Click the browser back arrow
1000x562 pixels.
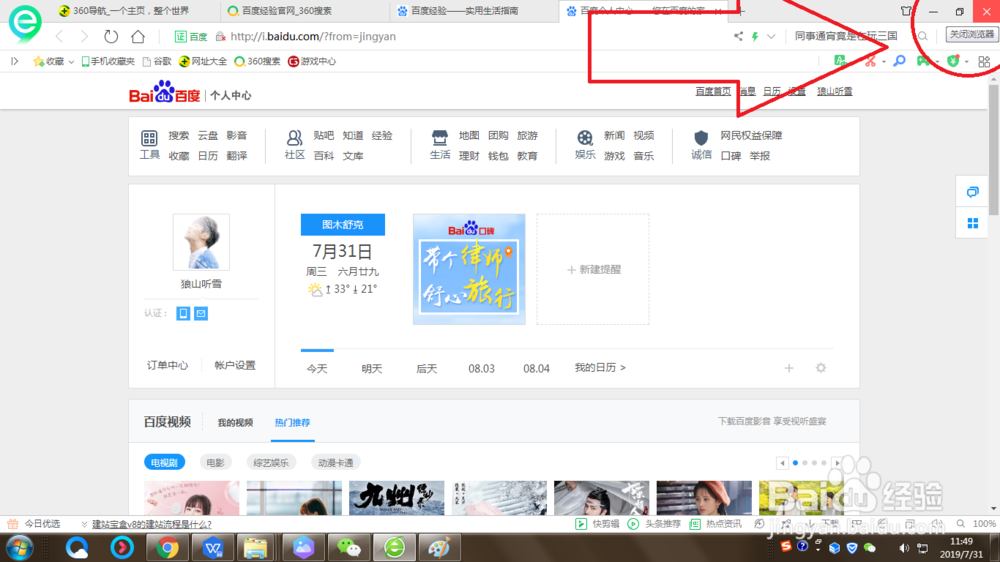click(59, 36)
